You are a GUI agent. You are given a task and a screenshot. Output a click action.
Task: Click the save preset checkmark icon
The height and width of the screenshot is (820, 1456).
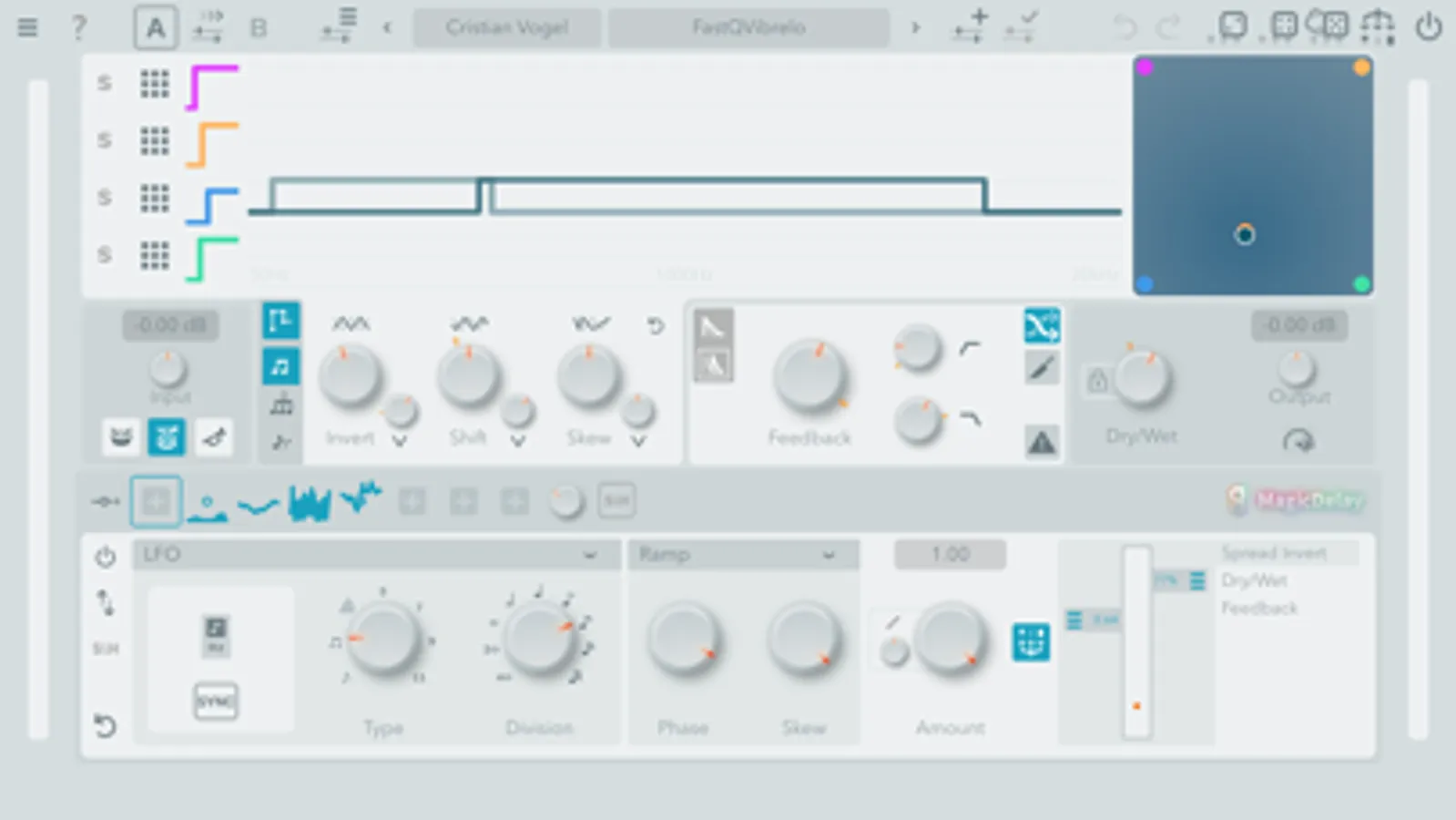click(x=1021, y=27)
